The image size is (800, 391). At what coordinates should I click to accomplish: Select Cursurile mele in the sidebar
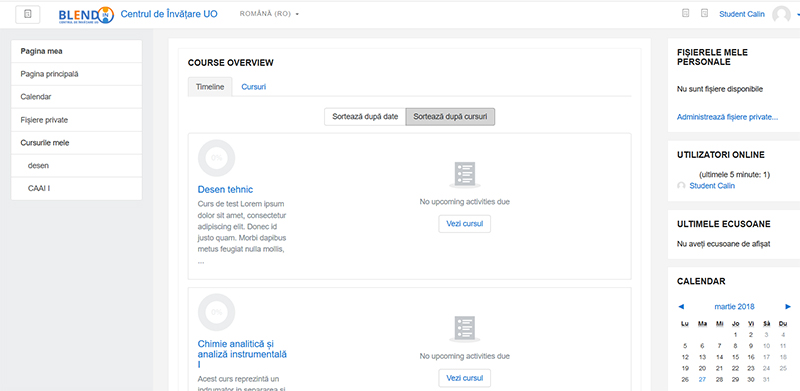77,143
